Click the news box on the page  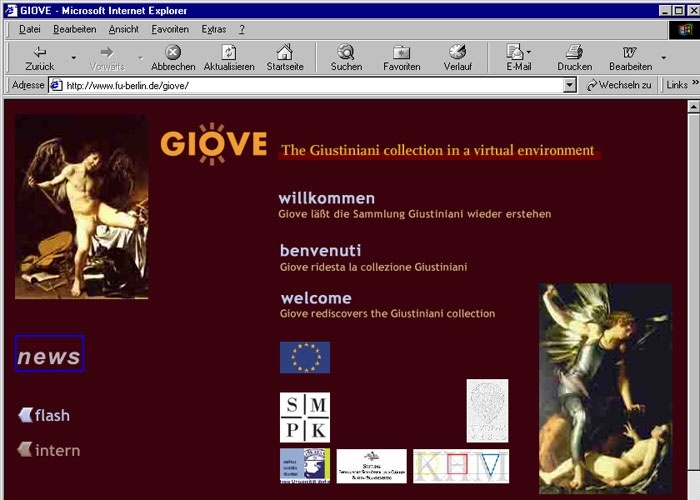click(x=49, y=355)
